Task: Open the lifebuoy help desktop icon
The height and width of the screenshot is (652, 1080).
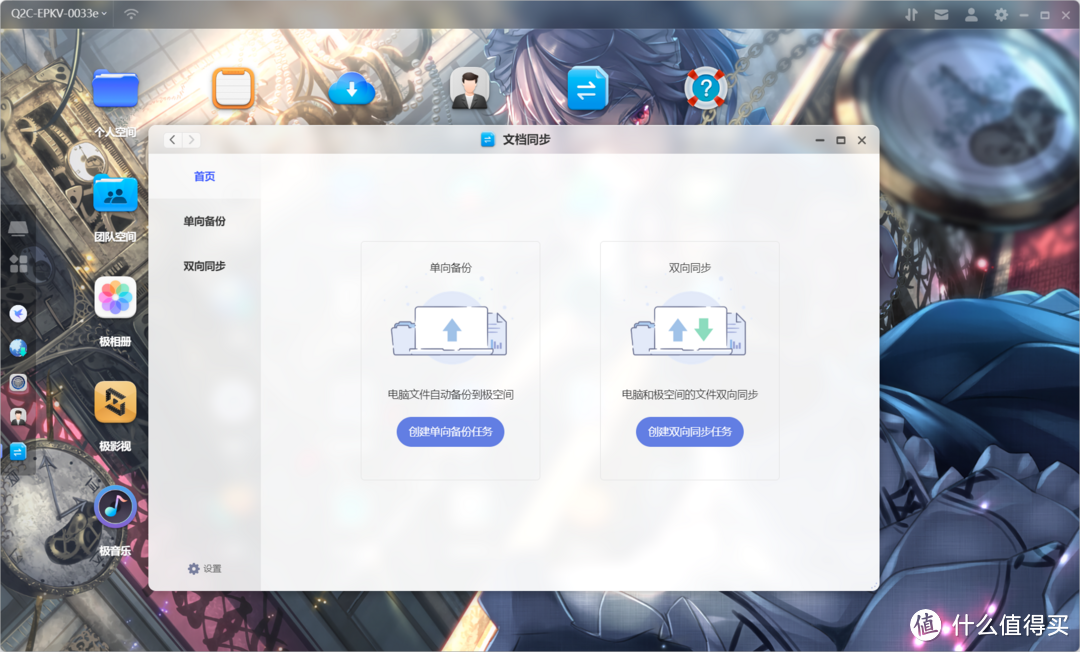Action: pos(705,88)
